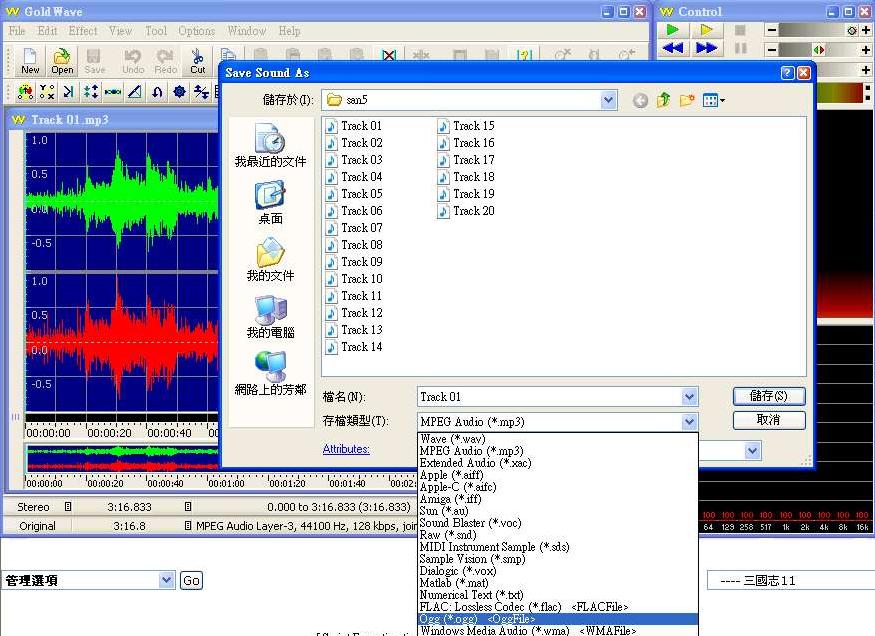
Task: Open the My Computer (我的電腦) location
Action: [x=270, y=316]
